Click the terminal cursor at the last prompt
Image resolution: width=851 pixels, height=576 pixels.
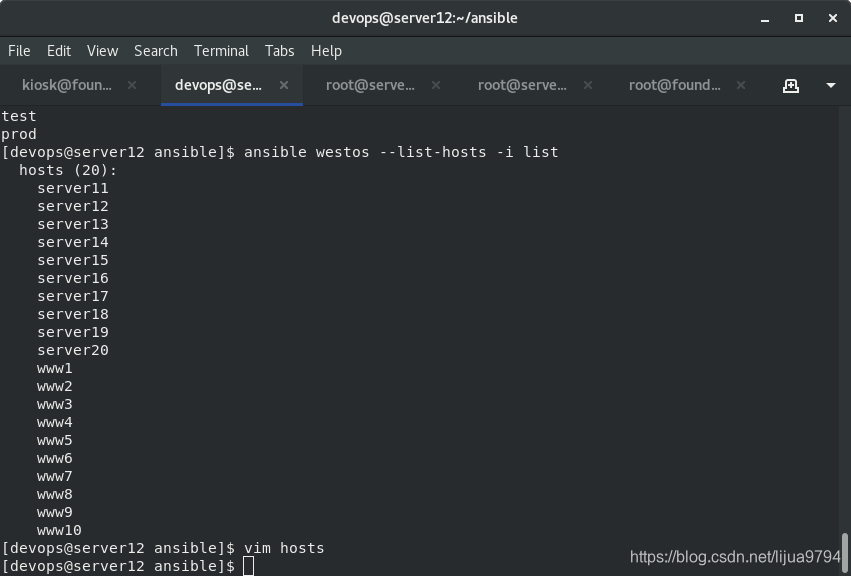click(249, 566)
